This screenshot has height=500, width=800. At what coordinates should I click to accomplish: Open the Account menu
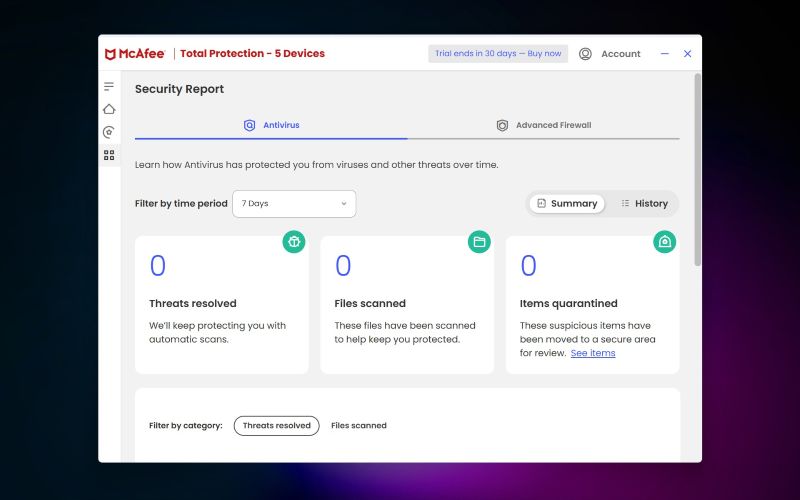pyautogui.click(x=610, y=54)
